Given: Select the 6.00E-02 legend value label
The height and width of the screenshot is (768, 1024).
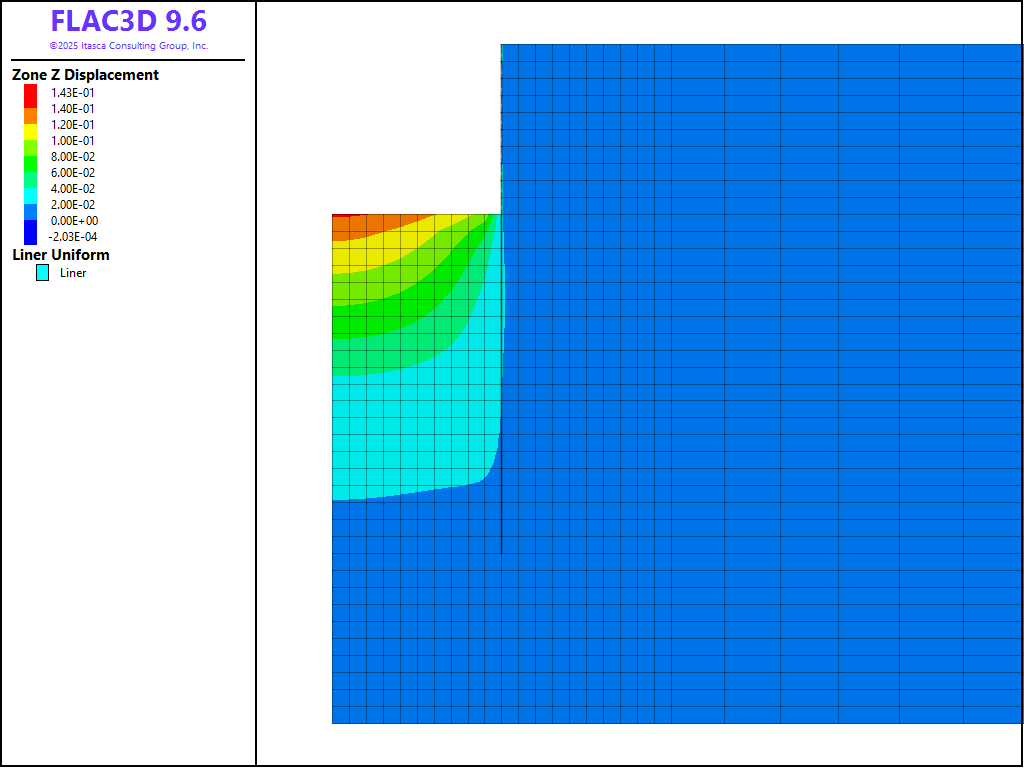Looking at the screenshot, I should coord(73,173).
